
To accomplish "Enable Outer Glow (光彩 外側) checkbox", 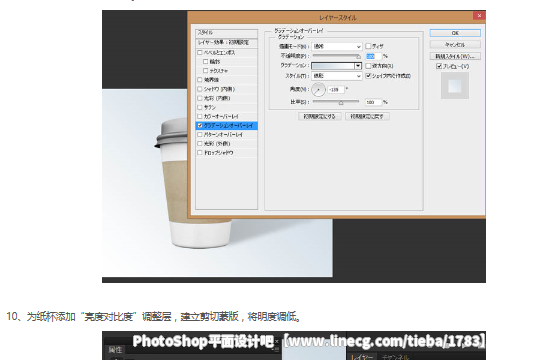I will 200,143.
